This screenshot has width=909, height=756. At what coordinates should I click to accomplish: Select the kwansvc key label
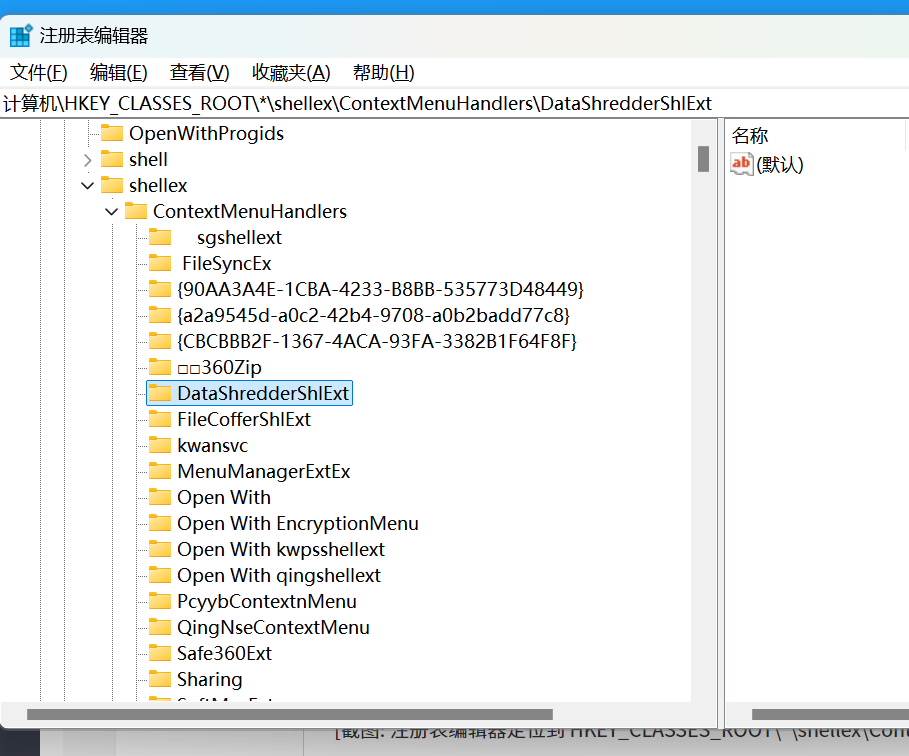pos(213,446)
